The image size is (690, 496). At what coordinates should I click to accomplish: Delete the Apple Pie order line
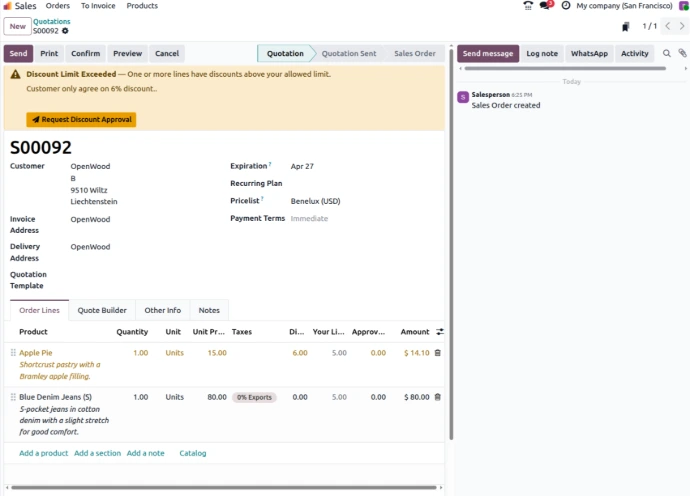(x=437, y=353)
